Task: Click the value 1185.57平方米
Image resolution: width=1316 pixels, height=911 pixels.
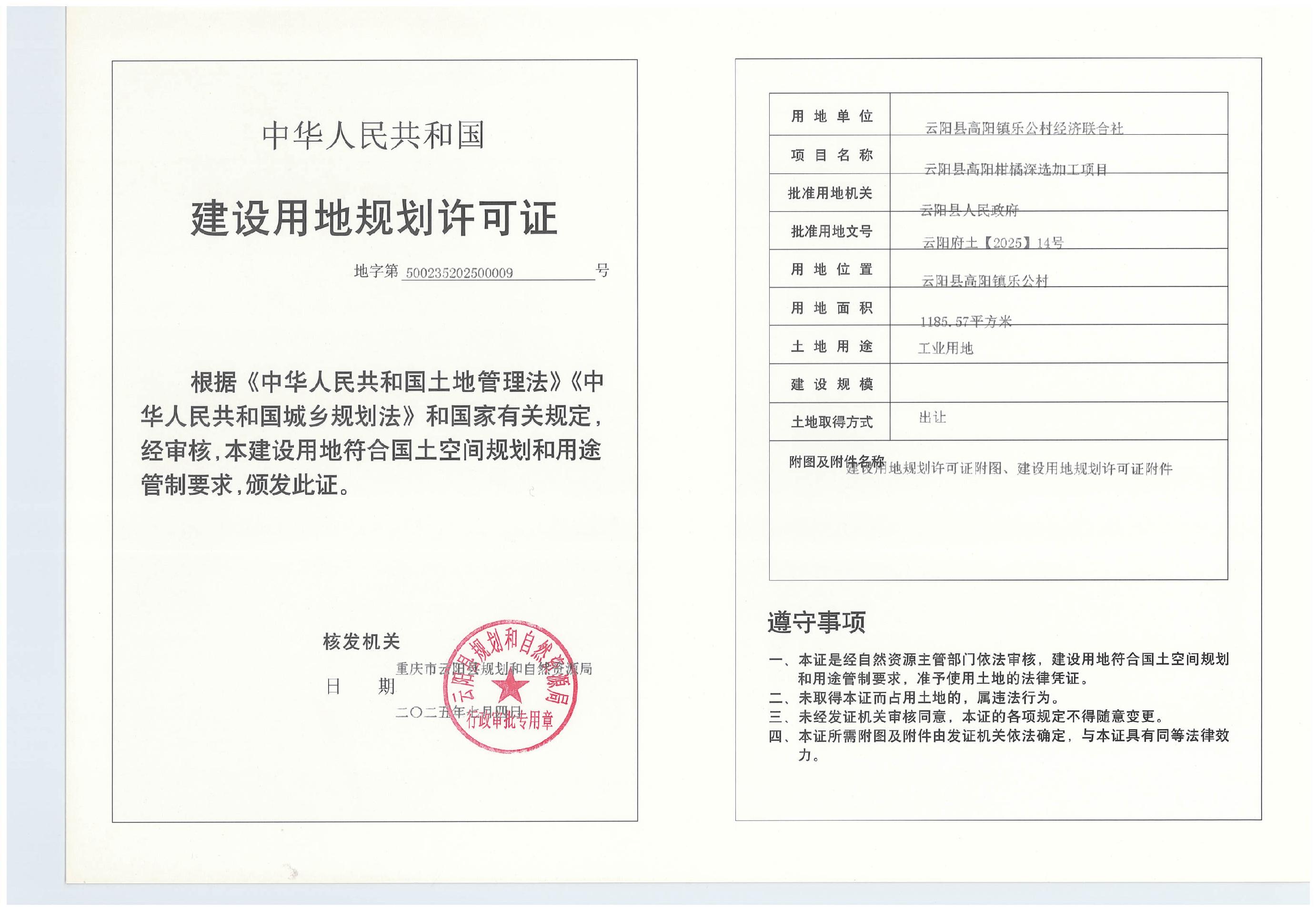Action: [x=965, y=321]
